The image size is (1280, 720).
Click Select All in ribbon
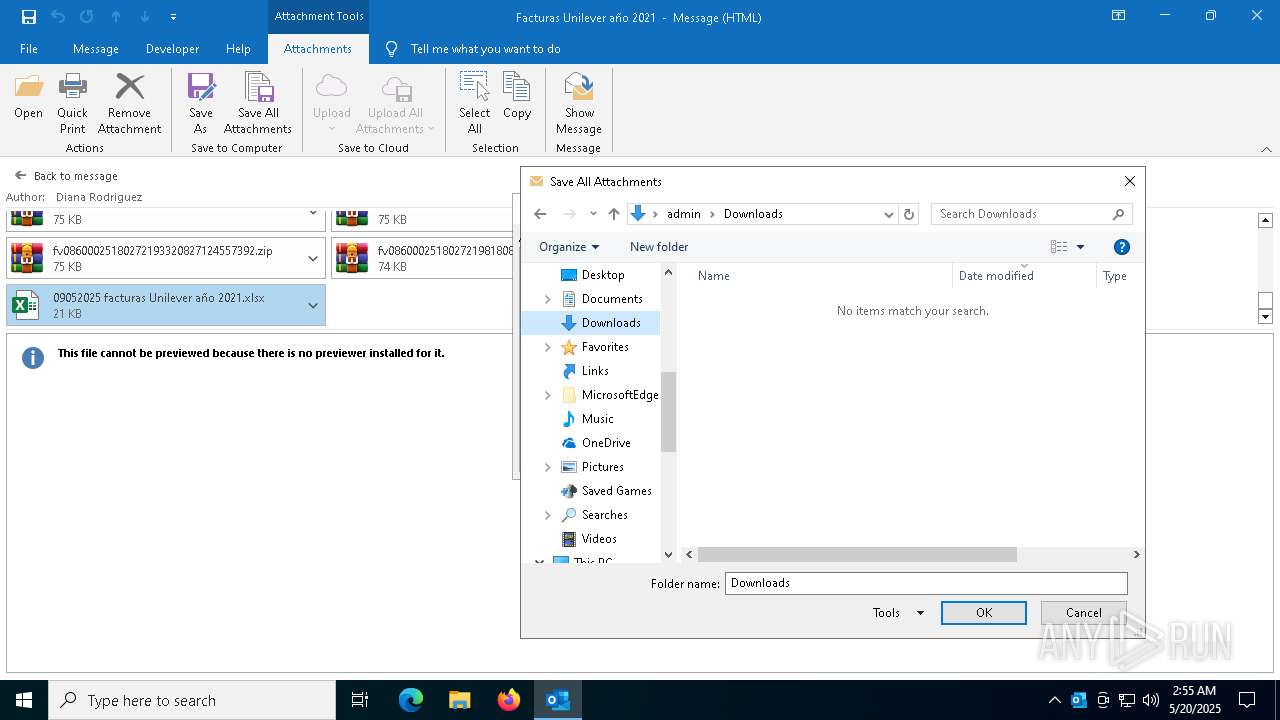pyautogui.click(x=475, y=103)
